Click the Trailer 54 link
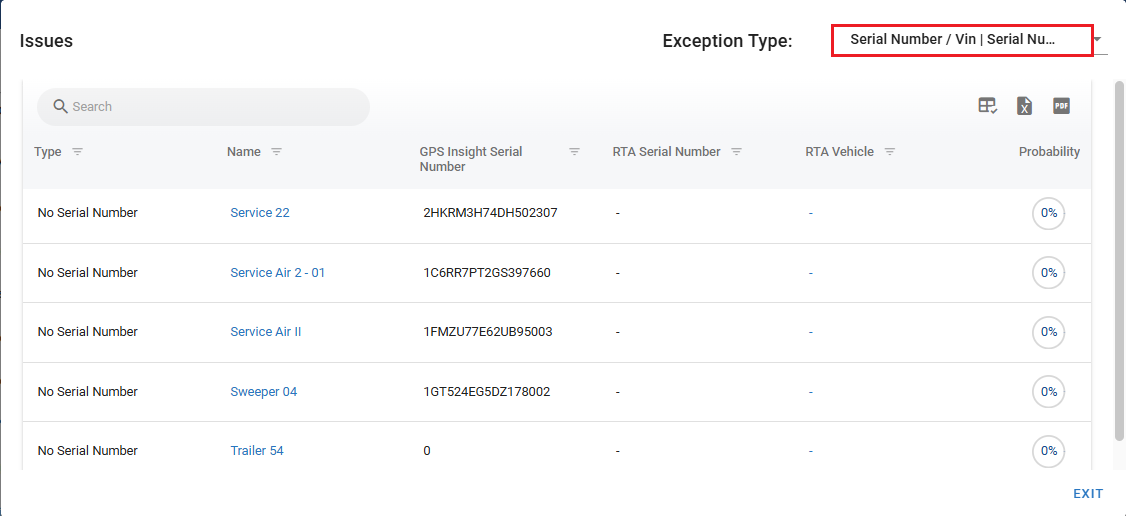 [x=257, y=451]
